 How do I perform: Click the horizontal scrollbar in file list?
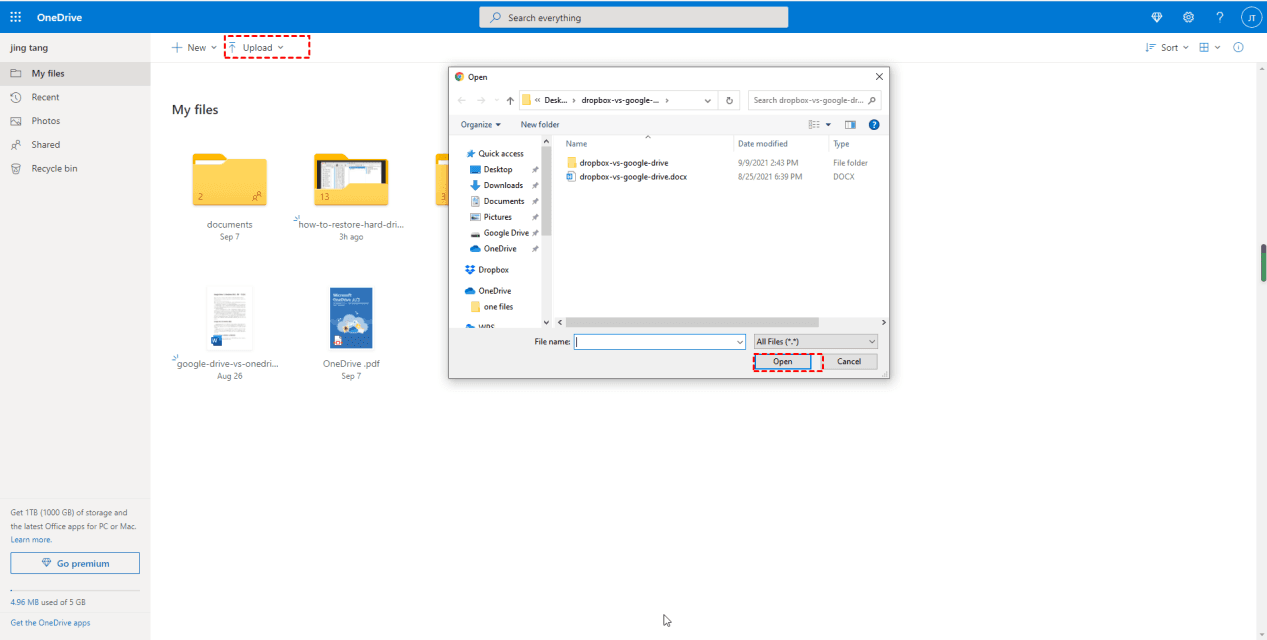click(x=690, y=322)
